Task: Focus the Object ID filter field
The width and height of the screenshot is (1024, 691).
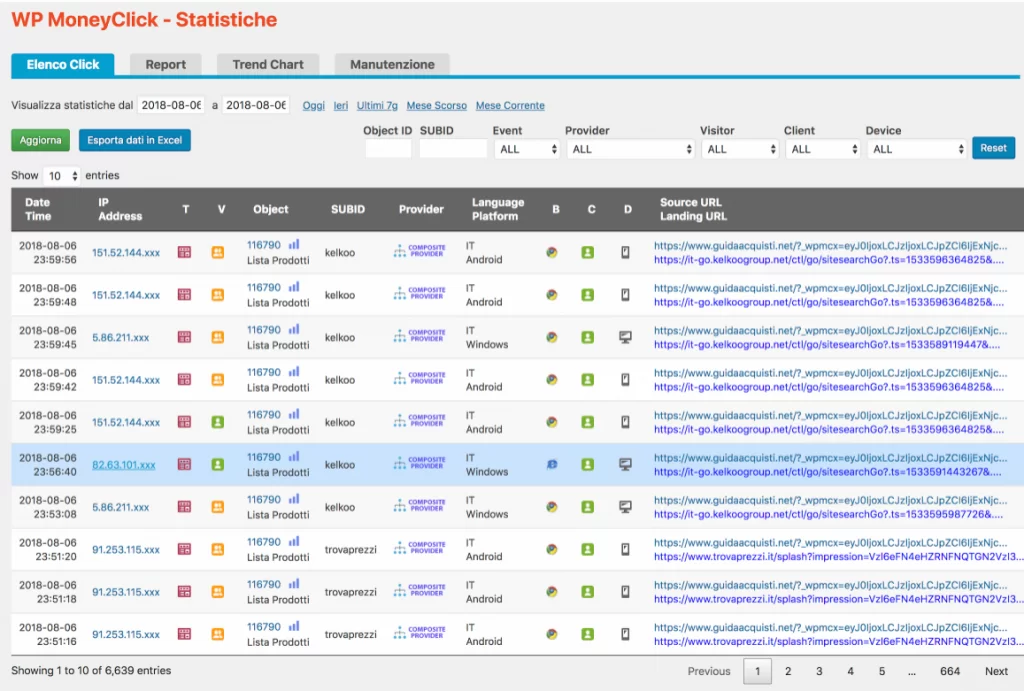Action: click(388, 149)
